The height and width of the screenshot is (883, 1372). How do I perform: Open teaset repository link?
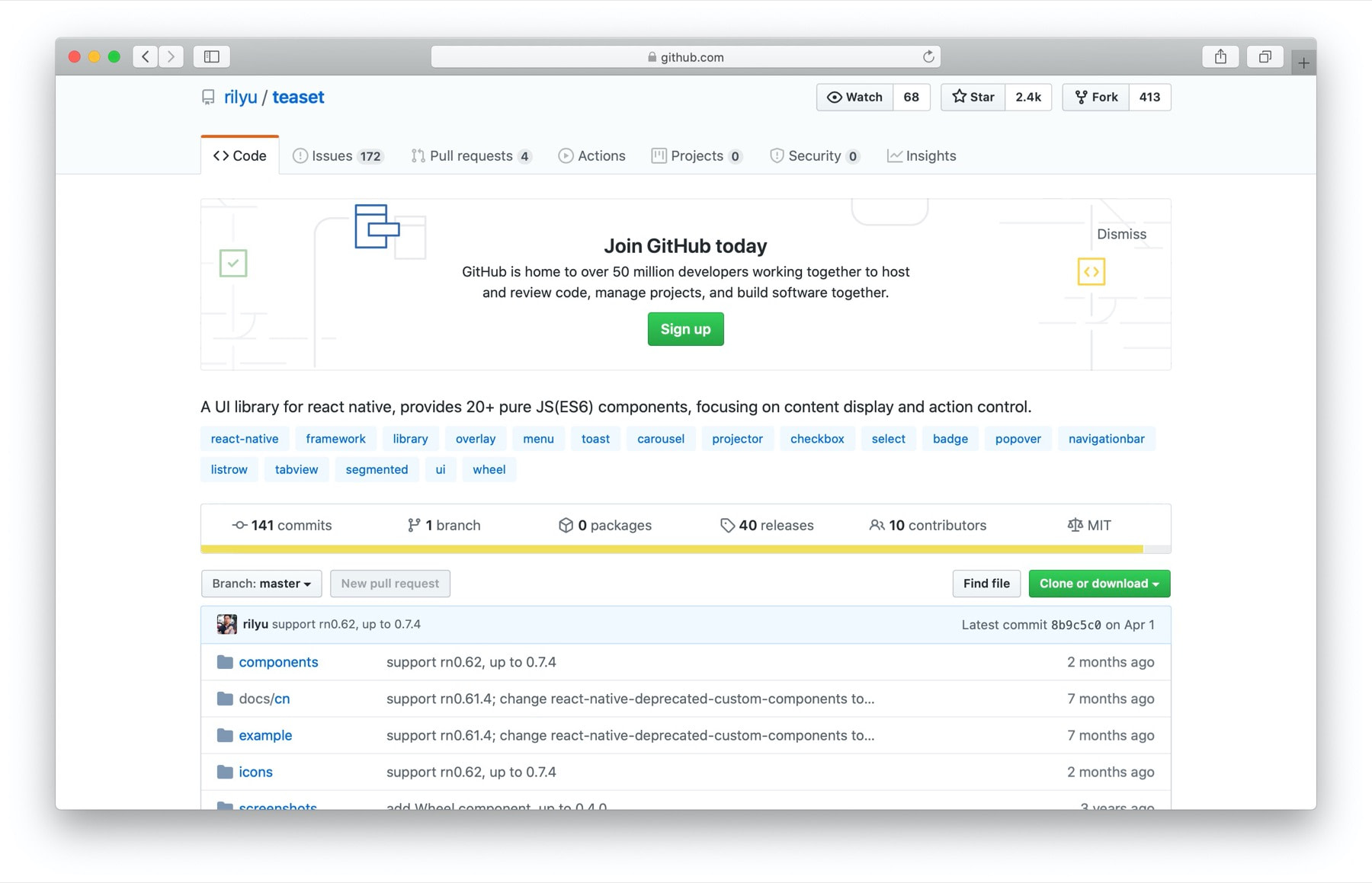[298, 97]
